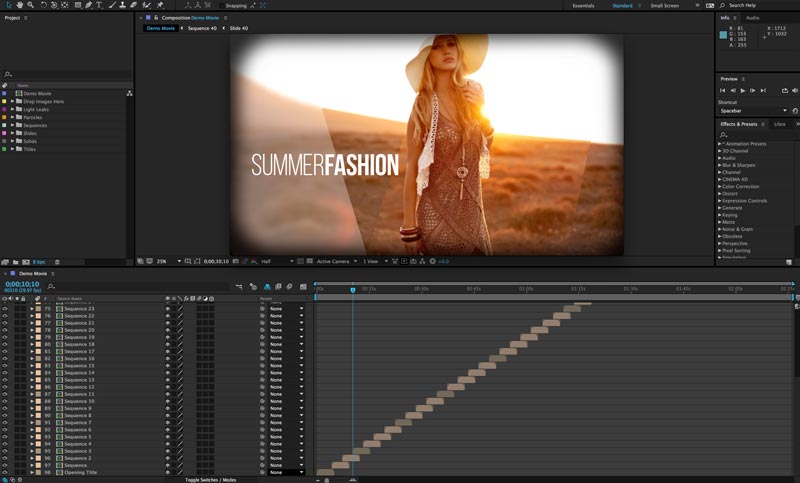Viewport: 800px width, 483px height.
Task: Click the Info panel color sample swatch
Action: (x=723, y=35)
